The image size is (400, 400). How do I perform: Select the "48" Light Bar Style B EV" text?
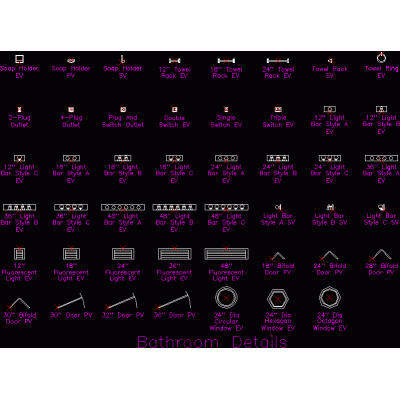click(x=174, y=222)
